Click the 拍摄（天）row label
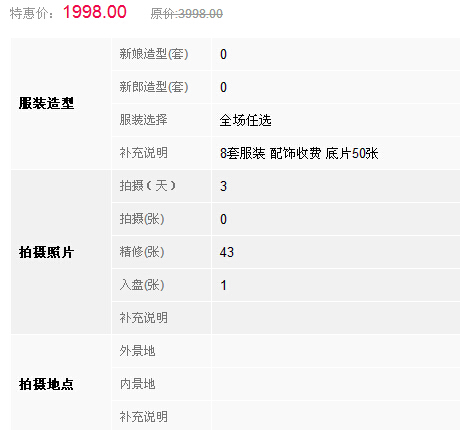Viewport: 460px width, 430px height. (148, 186)
